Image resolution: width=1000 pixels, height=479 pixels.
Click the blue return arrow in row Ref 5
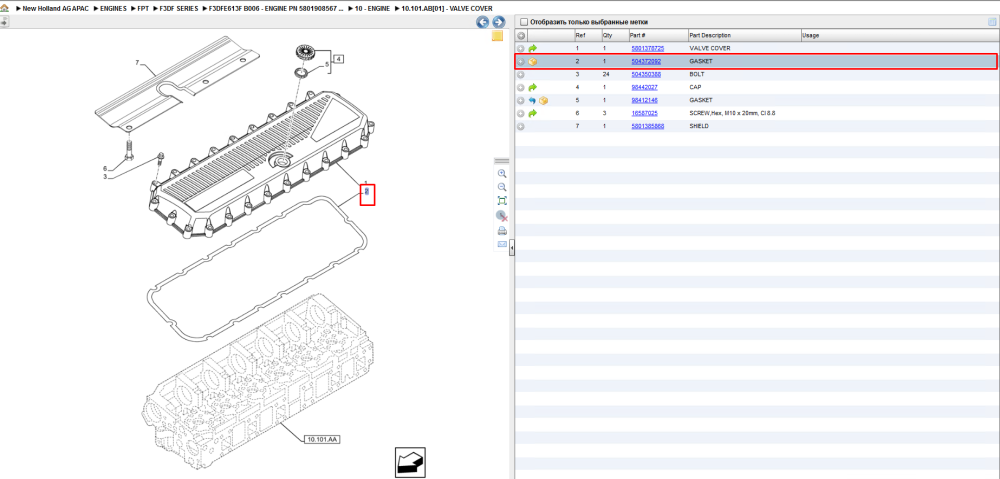533,101
